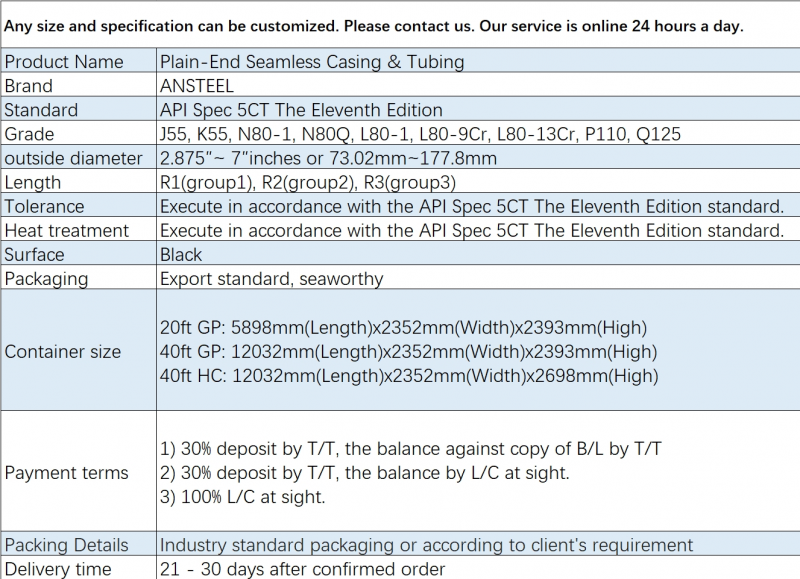Select the "Tolerance" row label
The height and width of the screenshot is (579, 800).
click(x=45, y=206)
